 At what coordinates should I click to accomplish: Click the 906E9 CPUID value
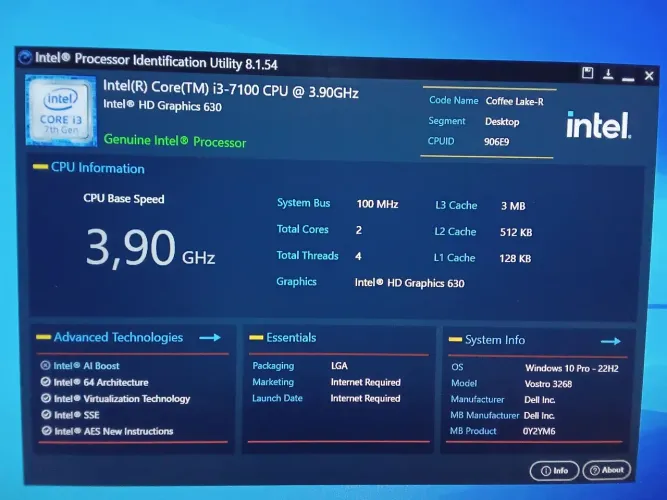pyautogui.click(x=496, y=142)
